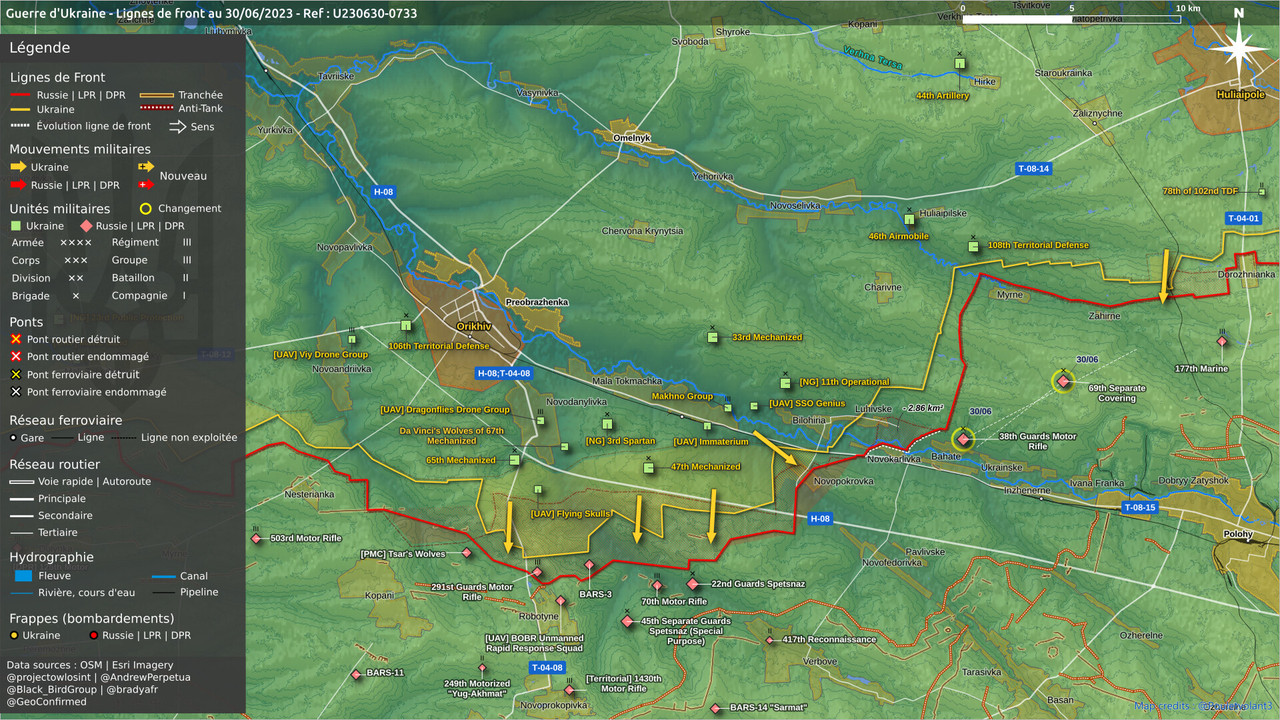The height and width of the screenshot is (720, 1280).
Task: Click the "Robotyne" village label
Action: tap(537, 617)
